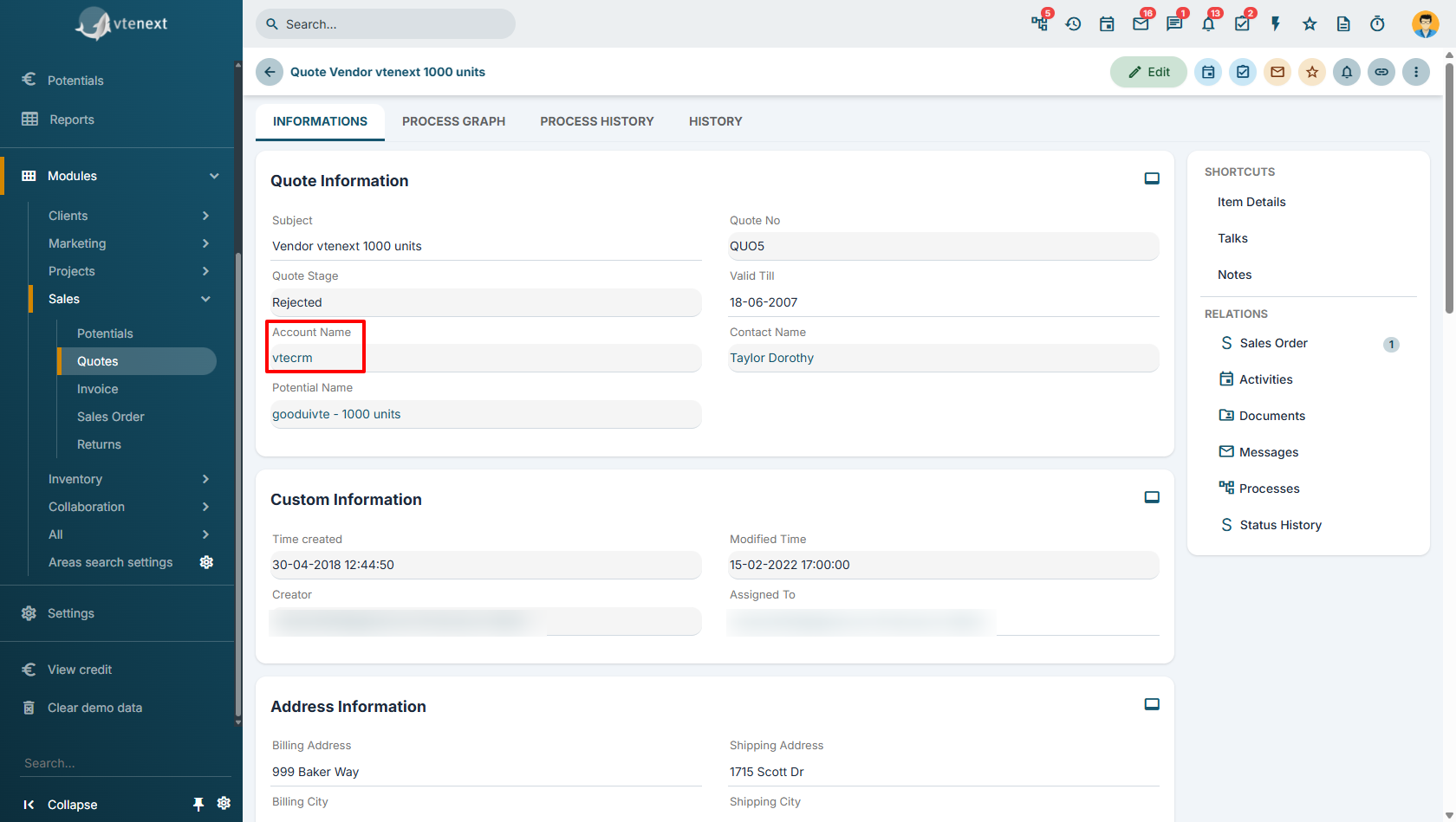Open recent history clock icon
1456x822 pixels.
point(1073,23)
